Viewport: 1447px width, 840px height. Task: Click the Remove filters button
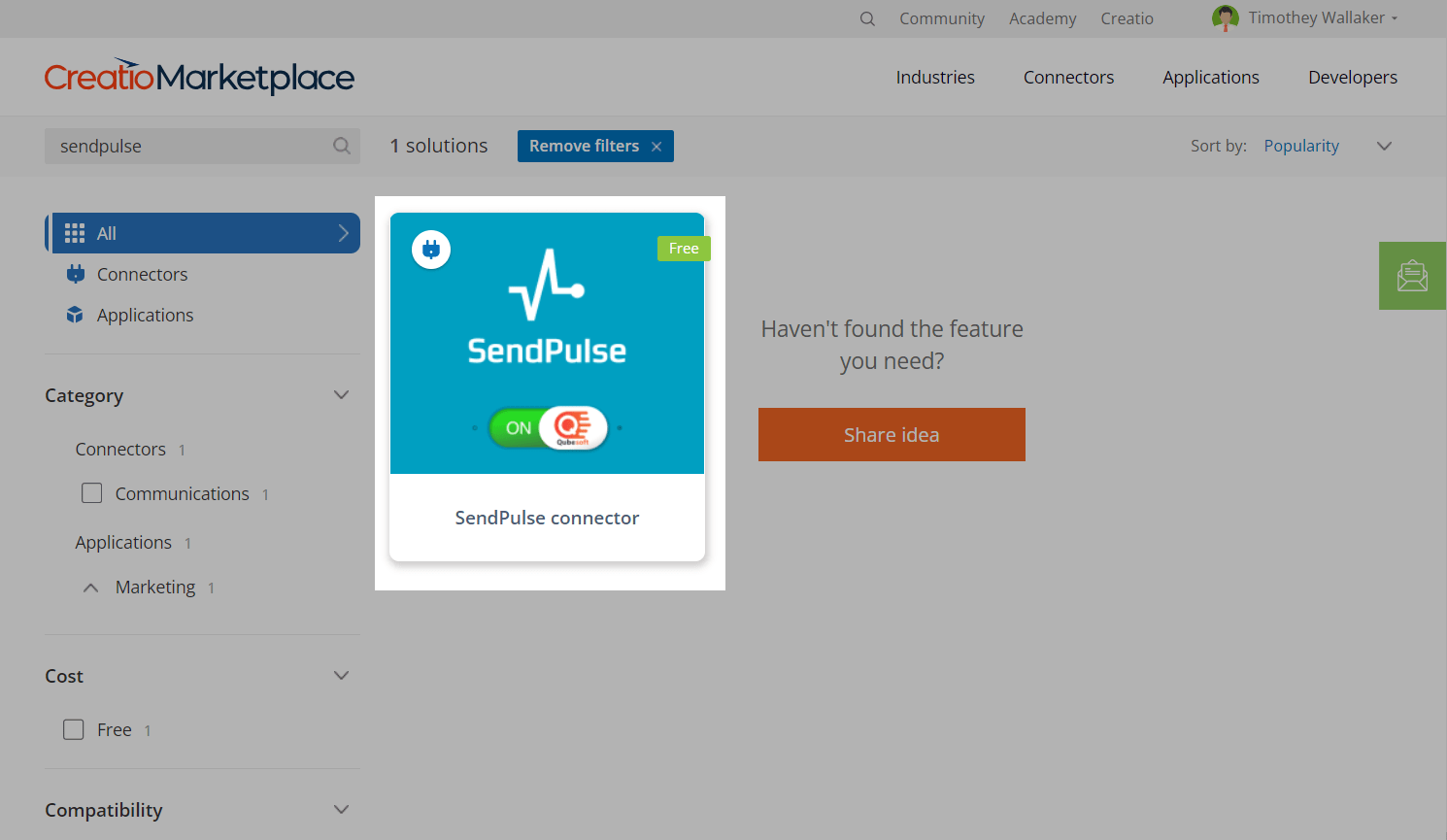[x=595, y=146]
